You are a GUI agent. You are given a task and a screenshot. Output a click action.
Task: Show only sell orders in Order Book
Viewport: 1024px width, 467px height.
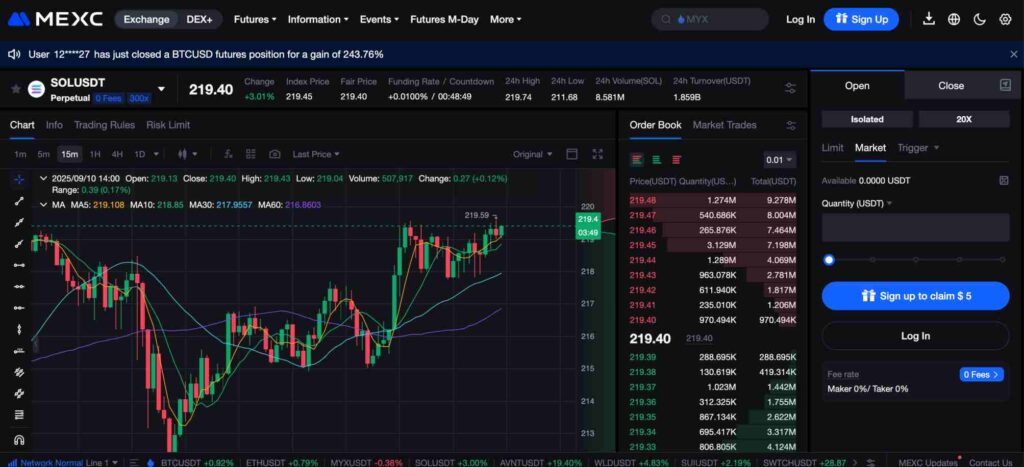677,159
